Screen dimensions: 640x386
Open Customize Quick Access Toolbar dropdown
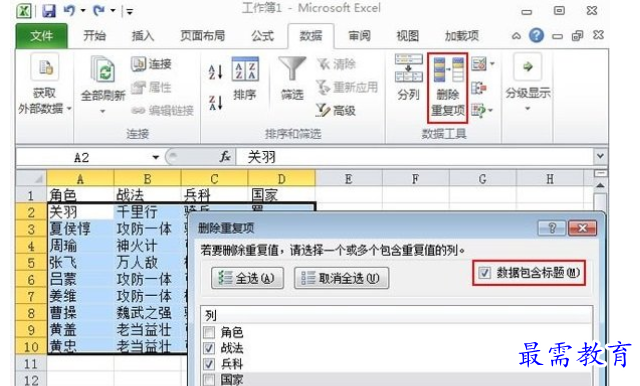click(130, 11)
